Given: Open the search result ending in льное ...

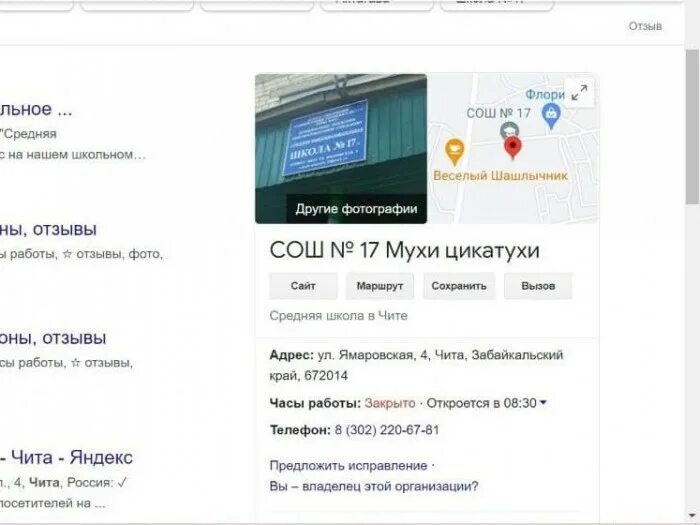Looking at the screenshot, I should [36, 109].
